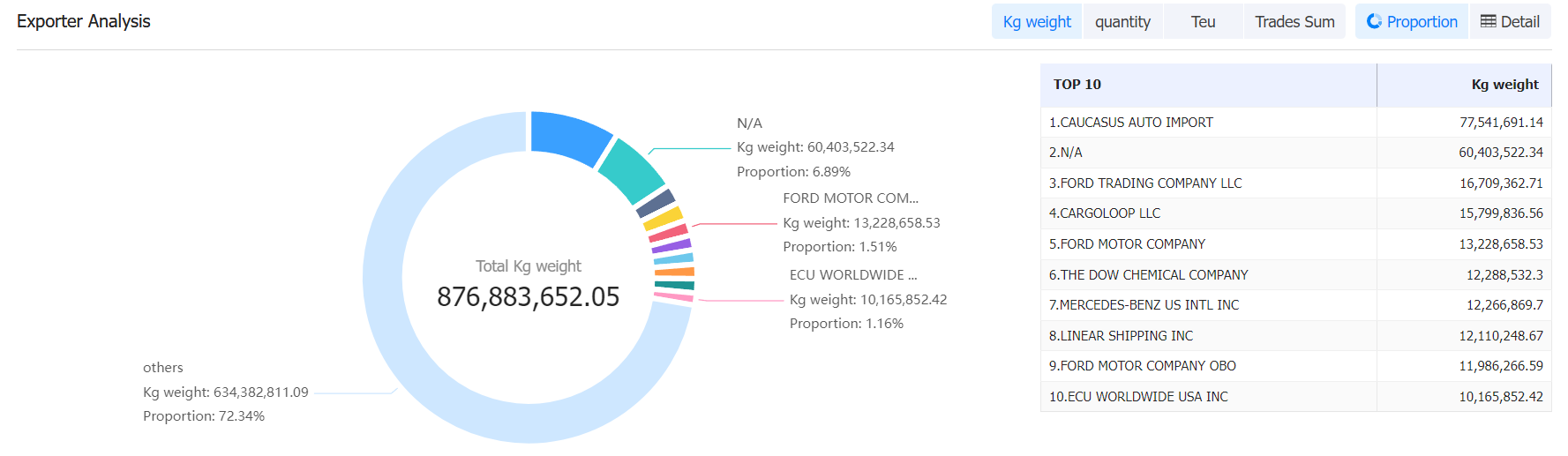Click the TOP 10 column header
Viewport: 1568px width, 456px height.
point(1077,85)
